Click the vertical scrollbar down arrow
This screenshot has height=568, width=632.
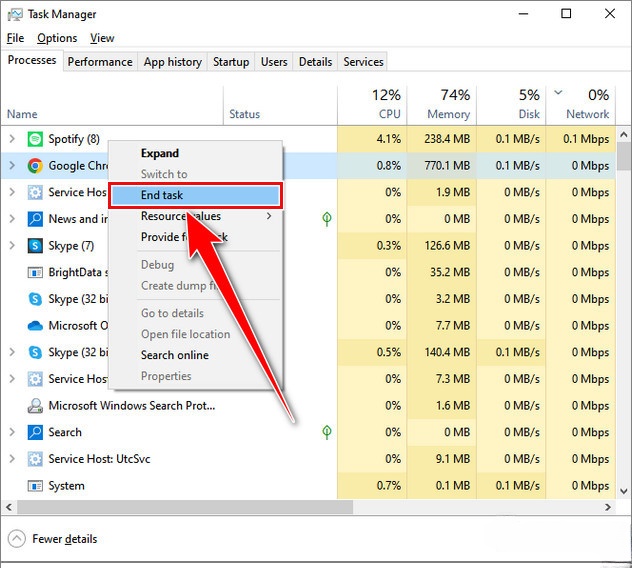(x=624, y=491)
